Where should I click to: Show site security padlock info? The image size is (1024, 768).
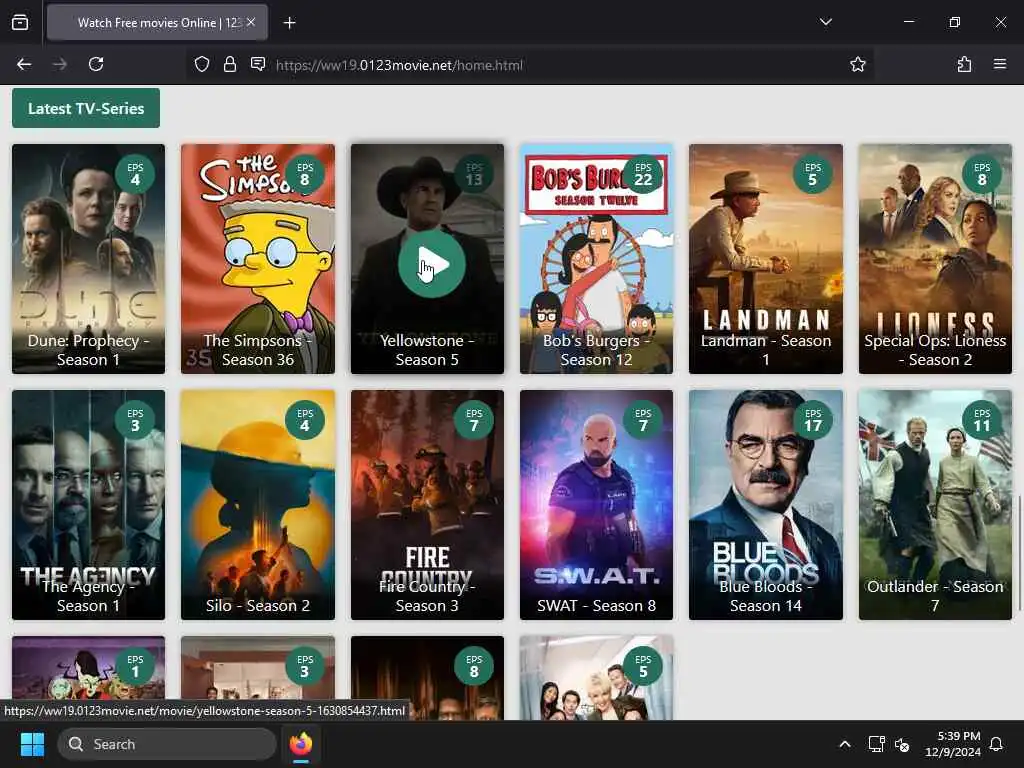click(230, 64)
